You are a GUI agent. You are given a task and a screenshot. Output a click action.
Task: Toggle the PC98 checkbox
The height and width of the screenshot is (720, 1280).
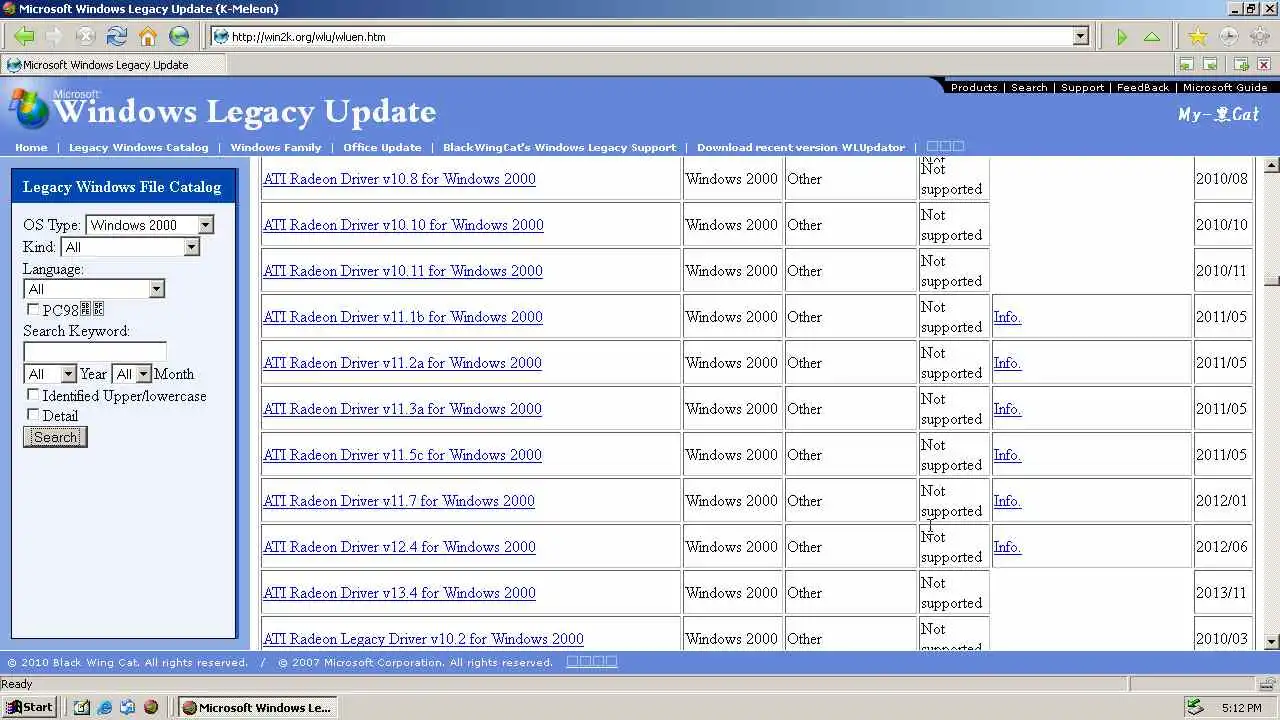(x=33, y=310)
